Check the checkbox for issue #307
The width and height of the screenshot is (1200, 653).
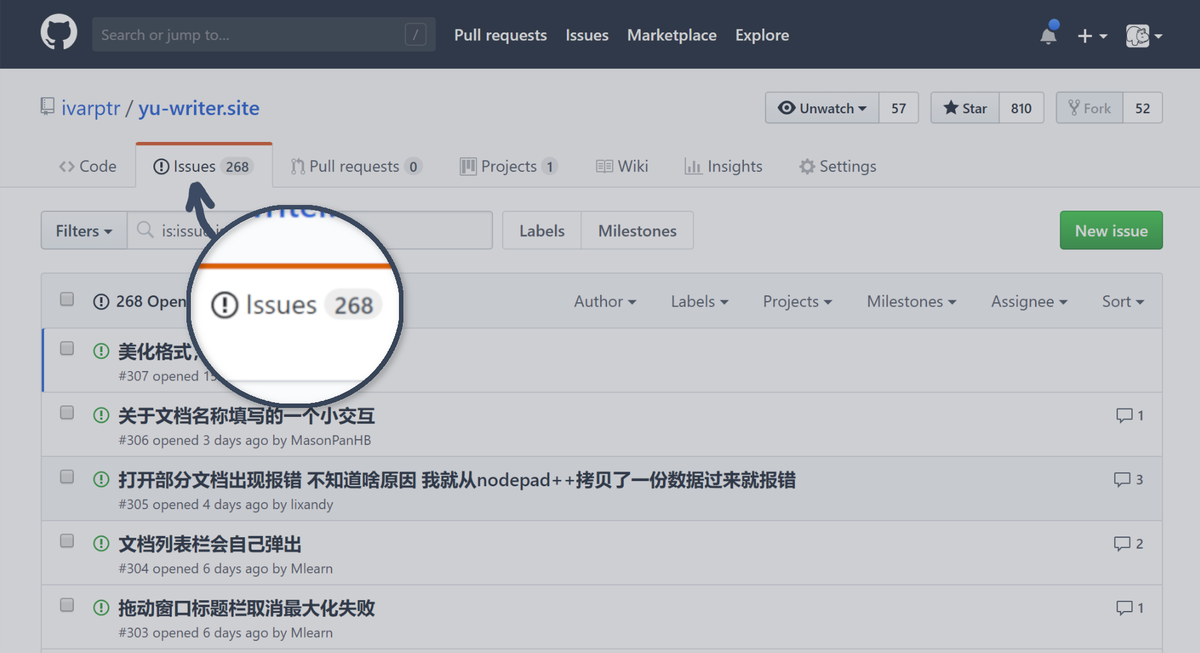[x=67, y=348]
